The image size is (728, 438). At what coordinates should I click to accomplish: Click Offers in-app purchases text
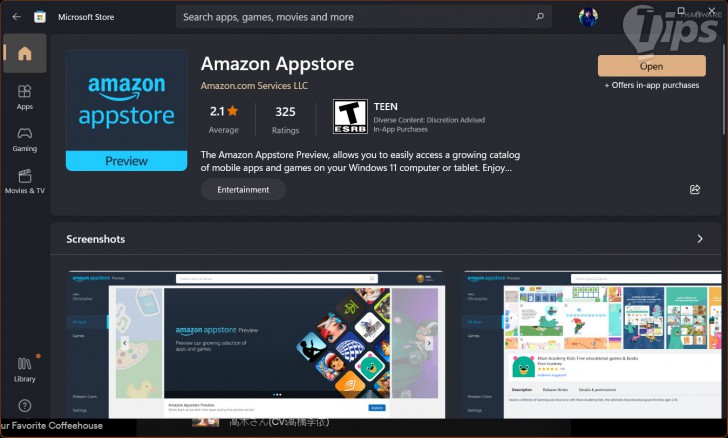(652, 85)
